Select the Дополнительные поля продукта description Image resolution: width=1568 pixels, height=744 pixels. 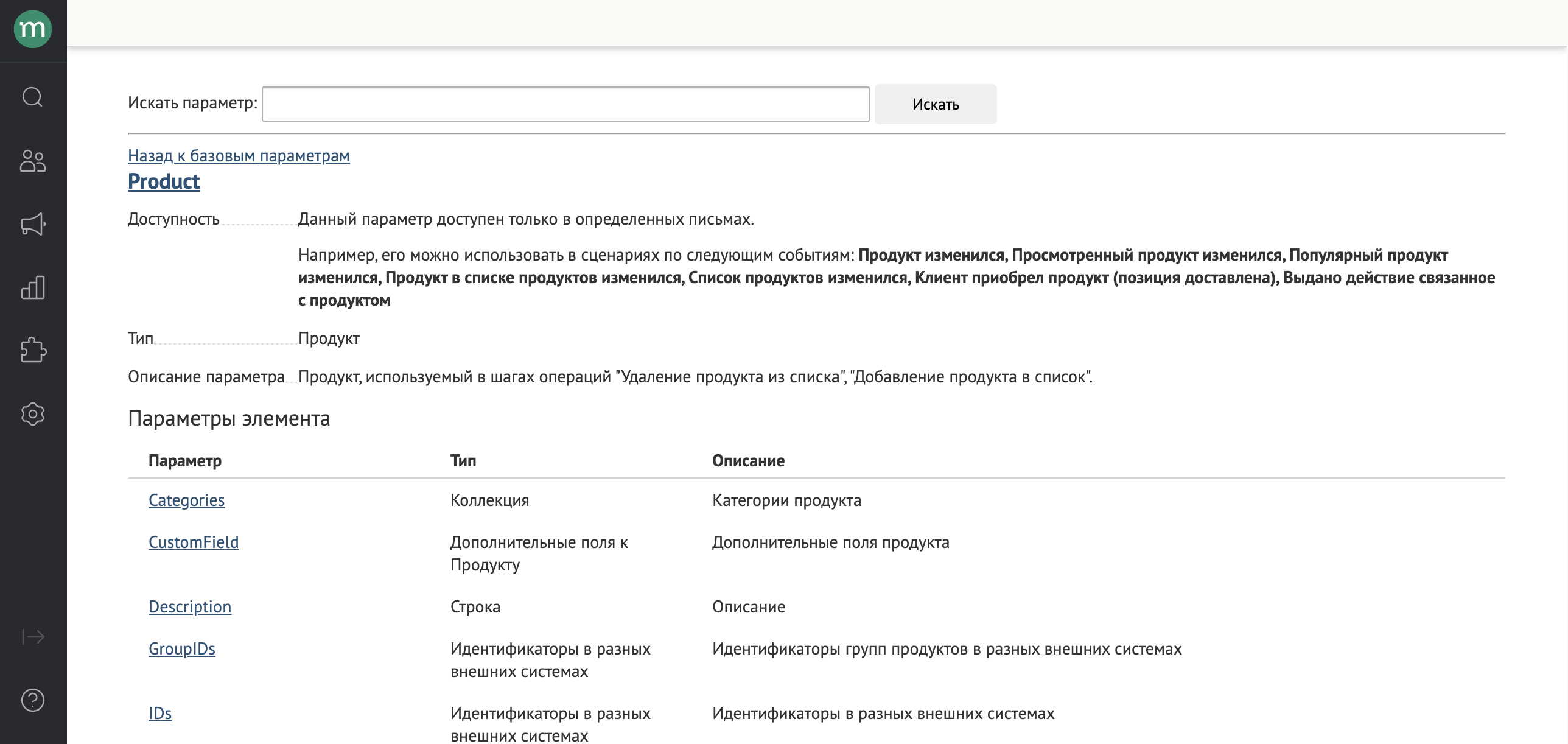(830, 542)
